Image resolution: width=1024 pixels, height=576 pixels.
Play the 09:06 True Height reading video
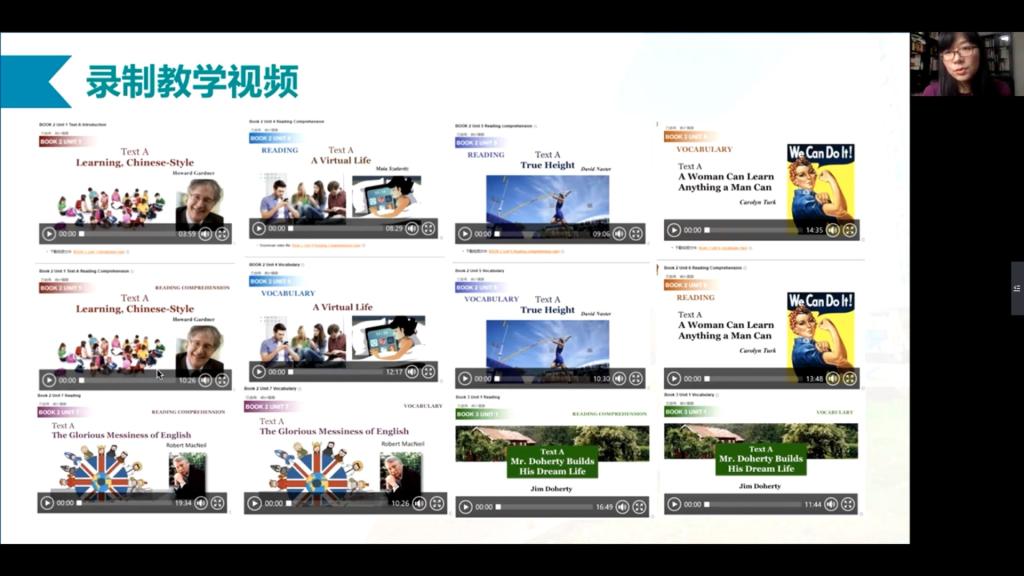click(x=465, y=234)
